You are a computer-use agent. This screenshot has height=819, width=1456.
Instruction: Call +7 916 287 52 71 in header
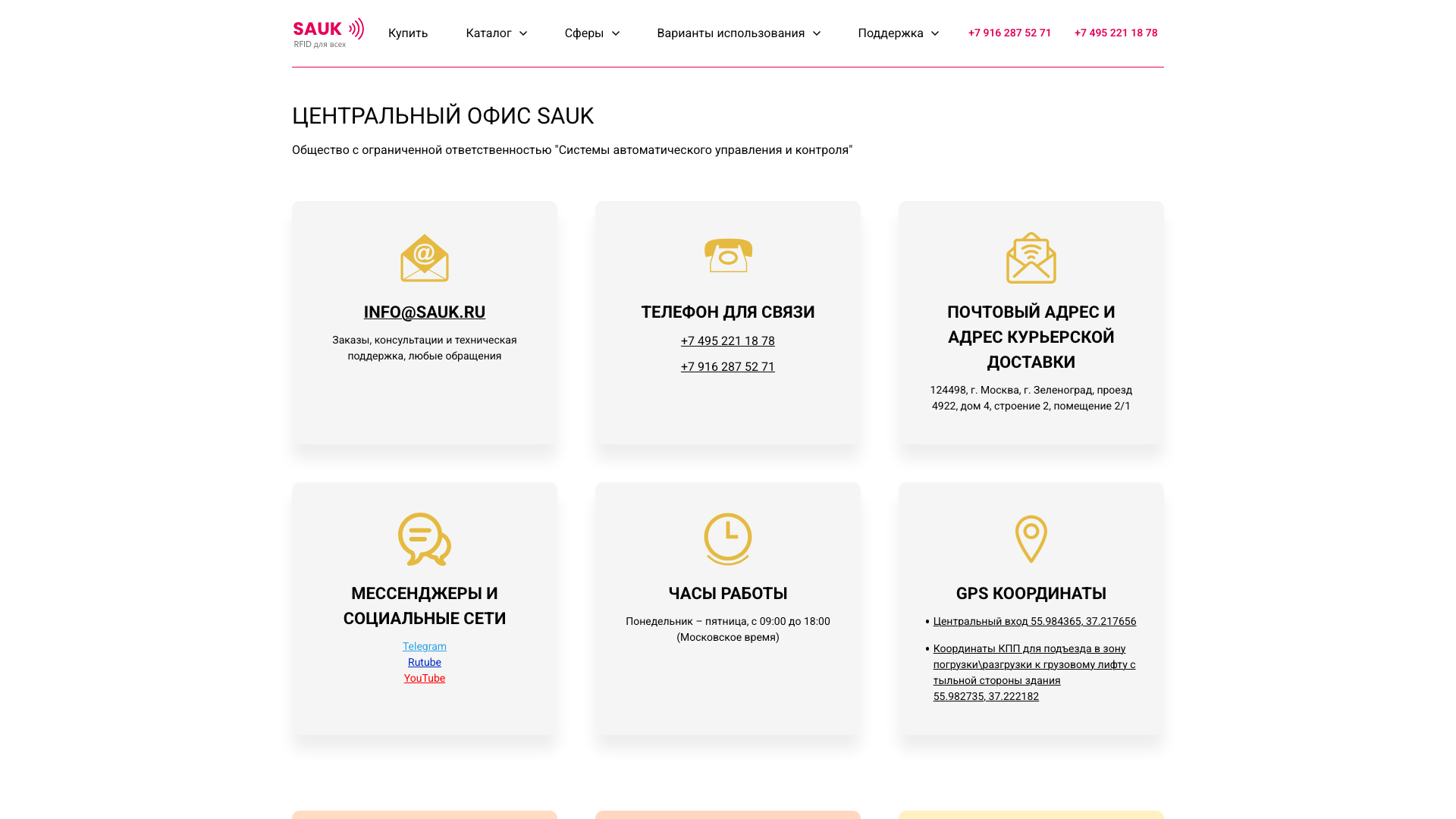coord(1009,33)
